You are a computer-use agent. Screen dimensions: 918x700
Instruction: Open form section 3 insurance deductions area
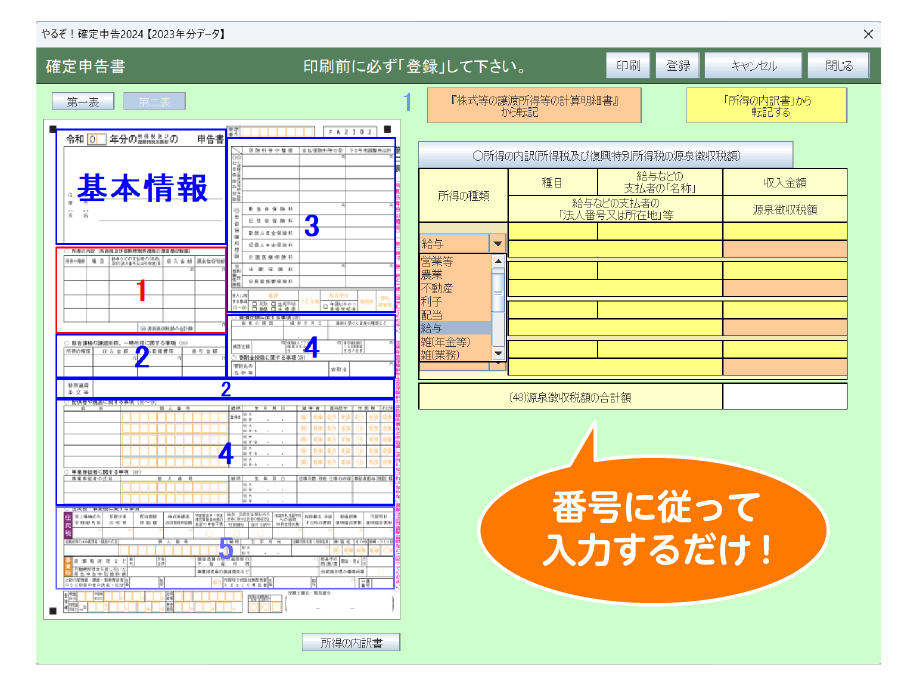coord(311,225)
